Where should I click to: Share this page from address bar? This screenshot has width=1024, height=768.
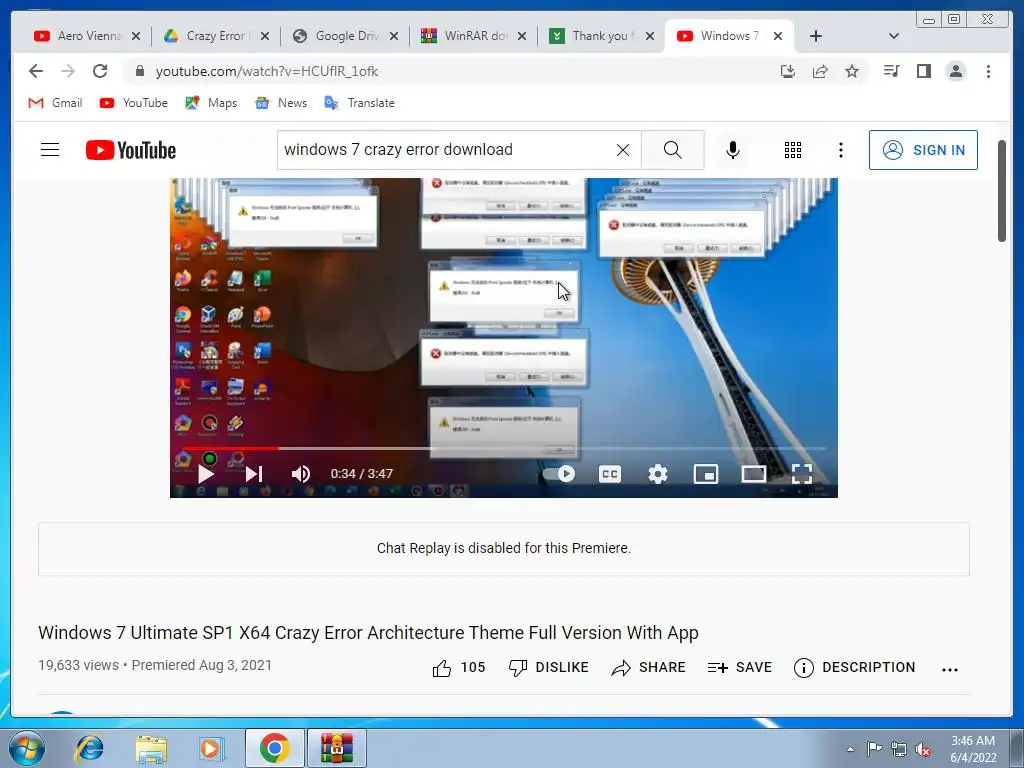[820, 71]
